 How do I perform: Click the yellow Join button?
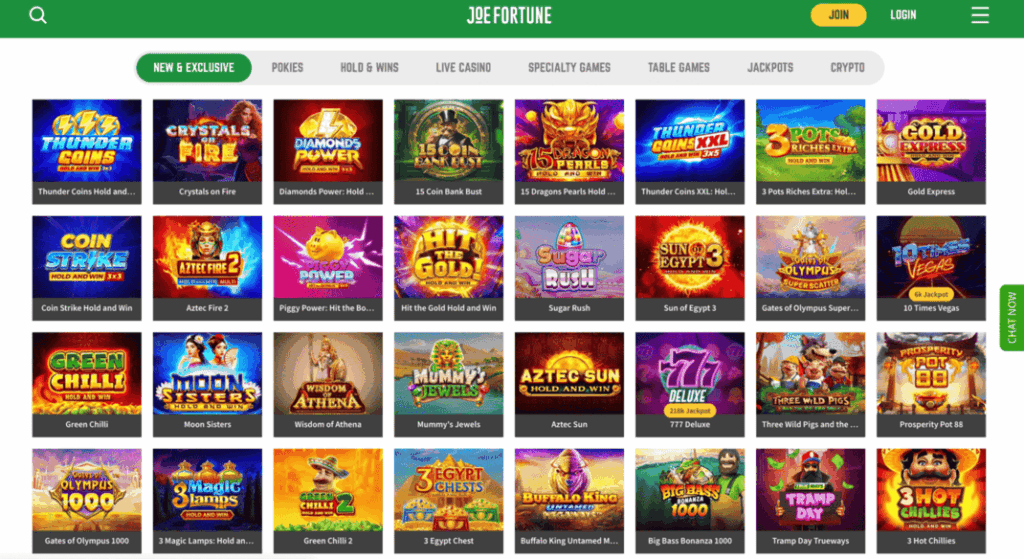pos(839,15)
